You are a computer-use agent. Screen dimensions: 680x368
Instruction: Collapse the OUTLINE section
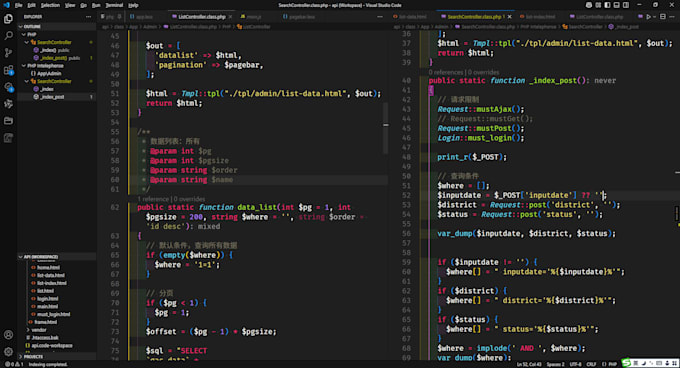pos(21,27)
